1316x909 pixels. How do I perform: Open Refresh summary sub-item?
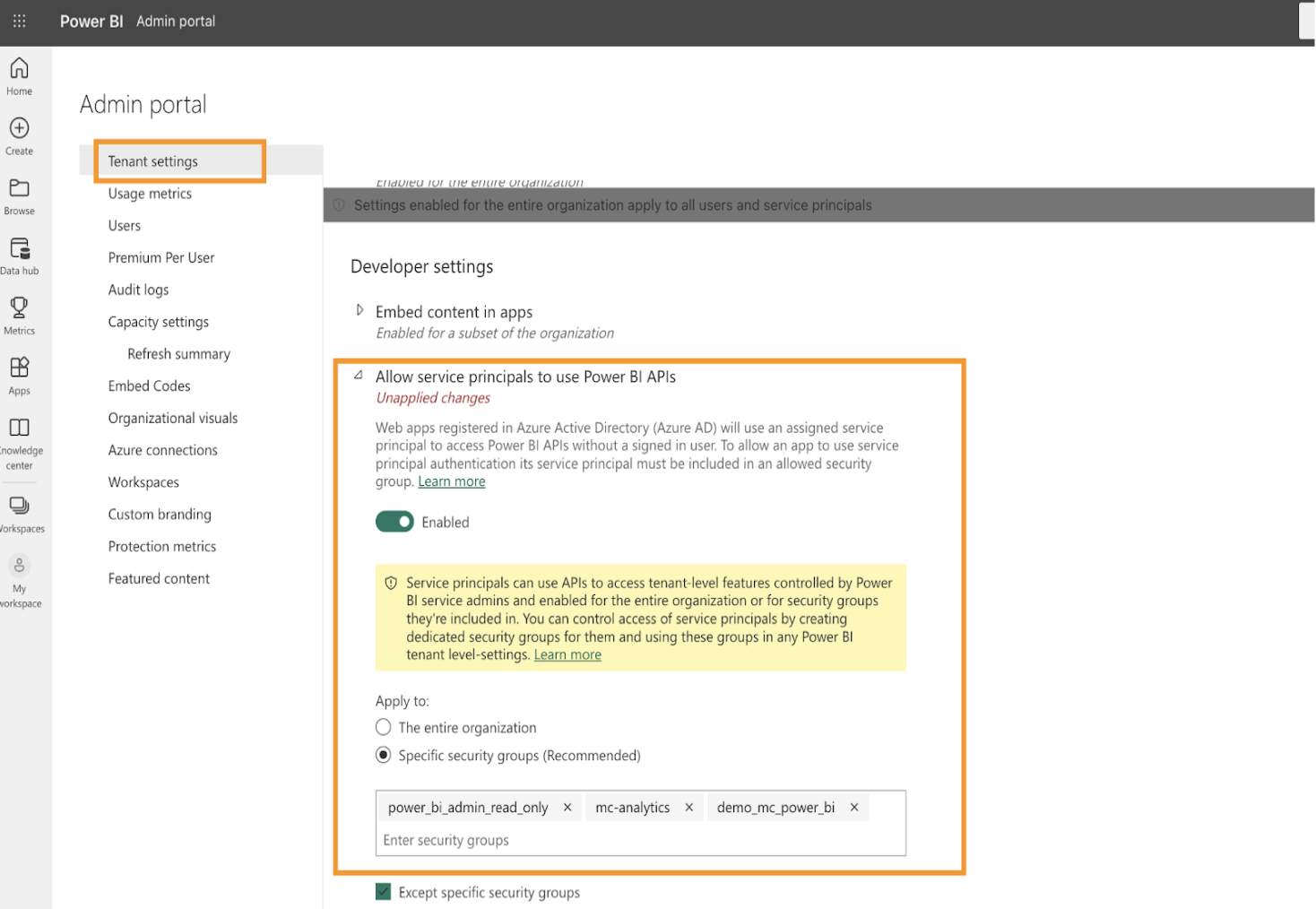(178, 354)
